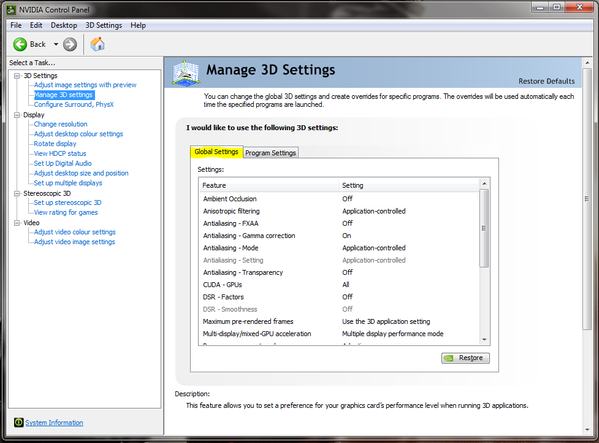This screenshot has height=443, width=599.
Task: Click Restore Defaults in the header
Action: [546, 81]
